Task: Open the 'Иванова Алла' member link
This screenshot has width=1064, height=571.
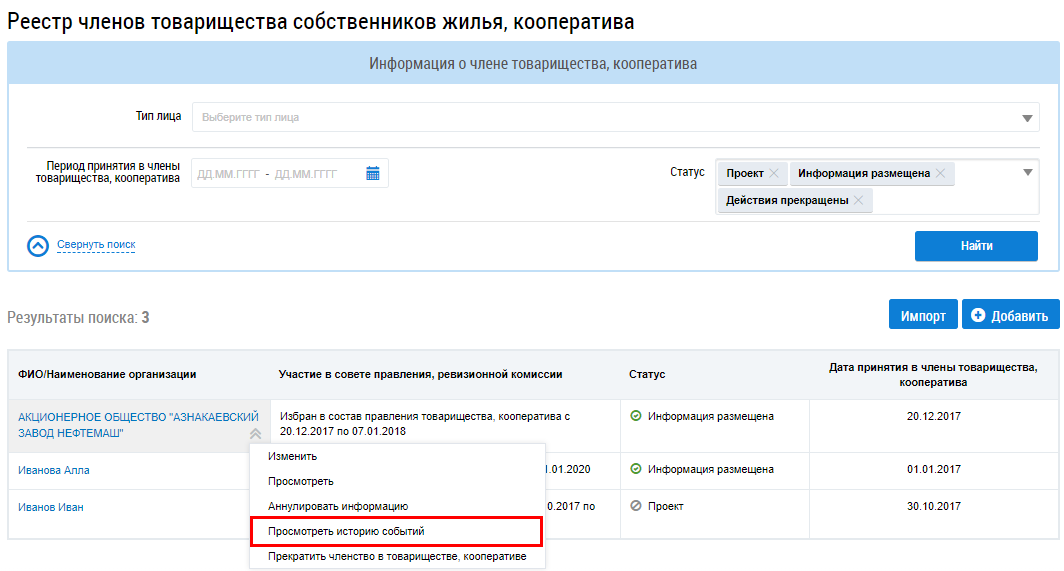Action: 54,470
